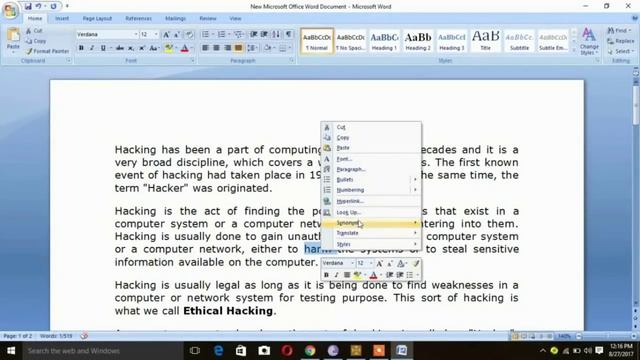The width and height of the screenshot is (640, 360).
Task: Open Numbering dropdown in ribbon
Action: (x=229, y=35)
